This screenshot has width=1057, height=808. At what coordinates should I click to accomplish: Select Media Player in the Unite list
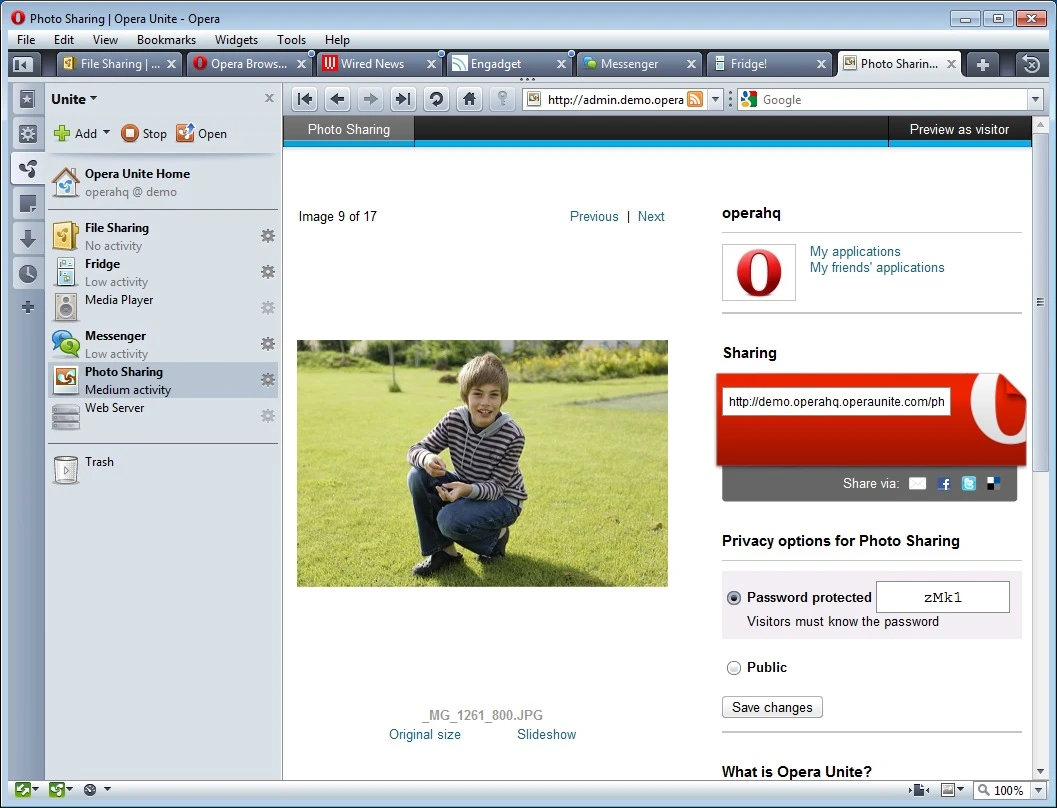(x=163, y=307)
